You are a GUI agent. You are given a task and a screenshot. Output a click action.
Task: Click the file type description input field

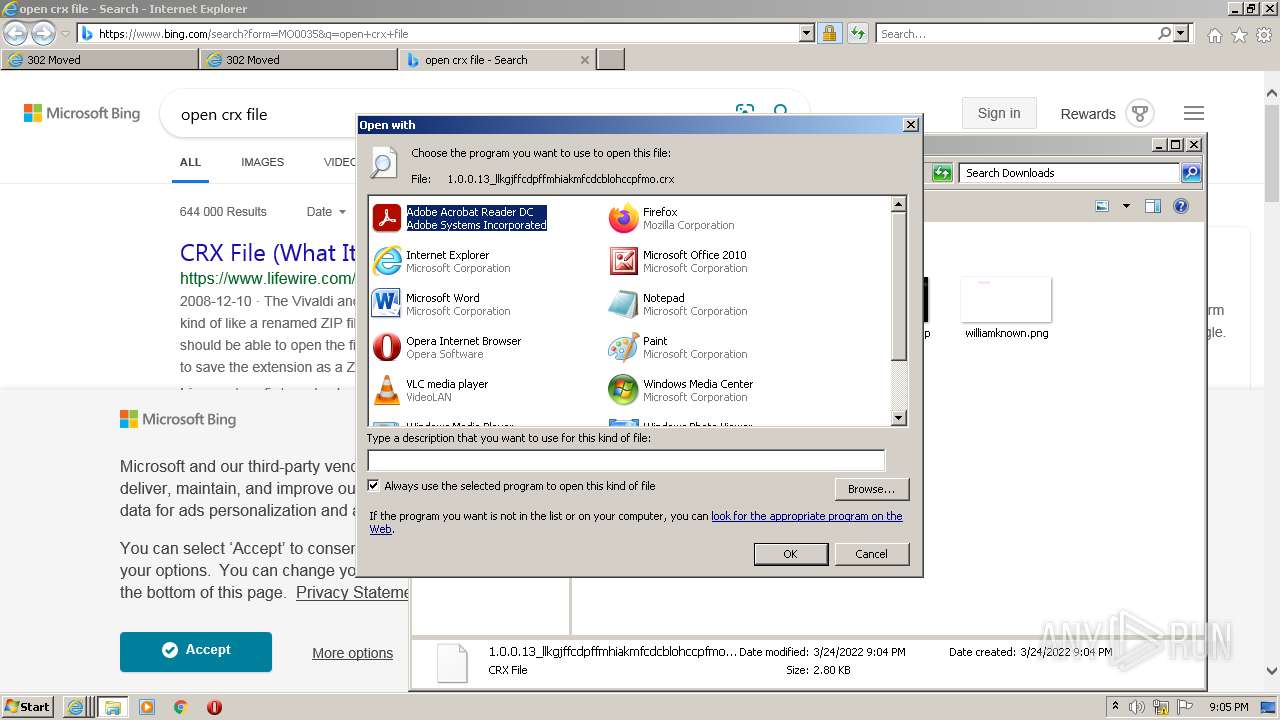626,460
